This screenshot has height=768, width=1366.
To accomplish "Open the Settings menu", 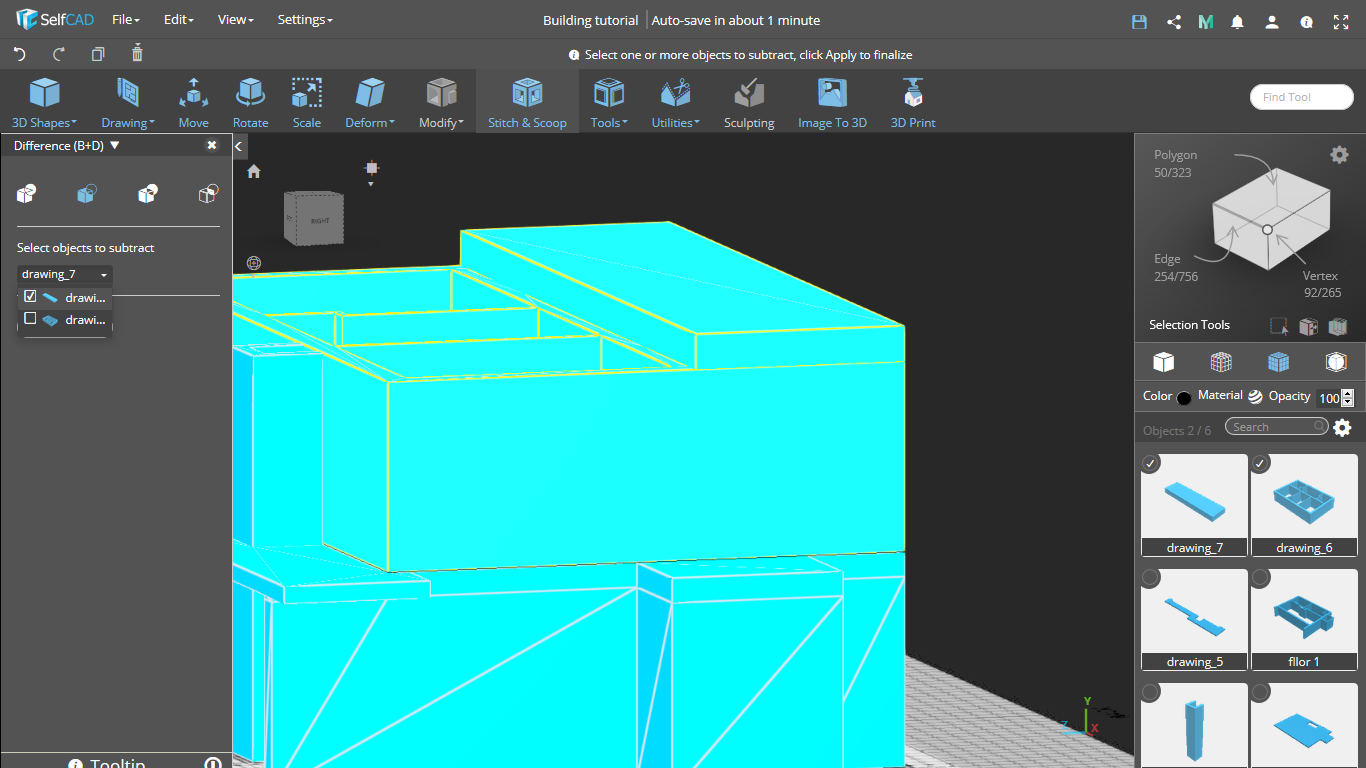I will (305, 20).
